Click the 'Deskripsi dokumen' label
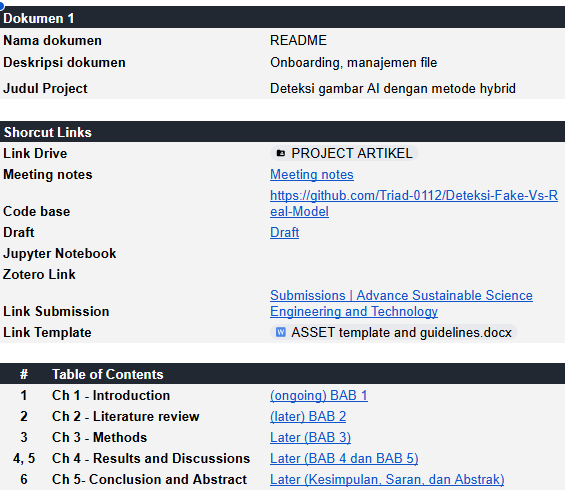Screen dimensions: 573x496 64,63
